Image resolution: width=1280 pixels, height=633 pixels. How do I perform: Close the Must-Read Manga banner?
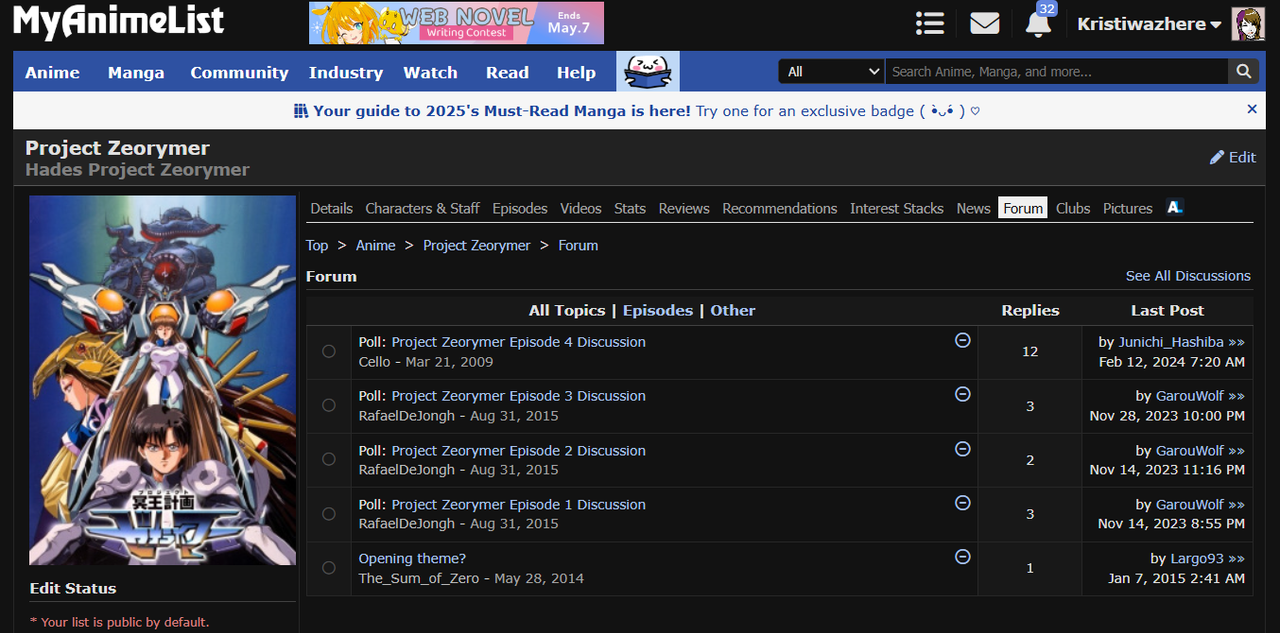click(1252, 109)
